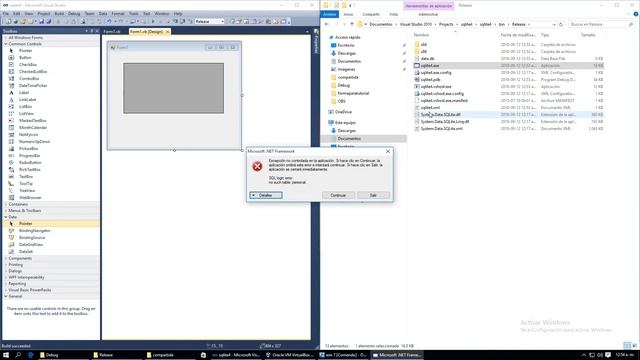Sort by Nombre column header in Explorer

pyautogui.click(x=421, y=35)
